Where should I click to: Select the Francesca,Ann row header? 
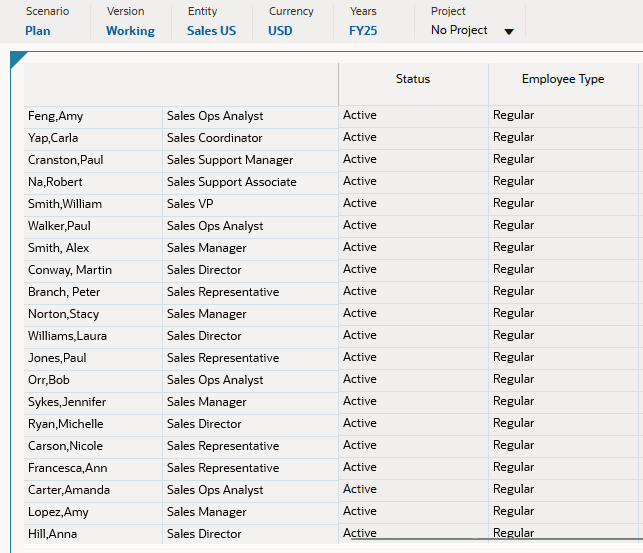coord(93,469)
